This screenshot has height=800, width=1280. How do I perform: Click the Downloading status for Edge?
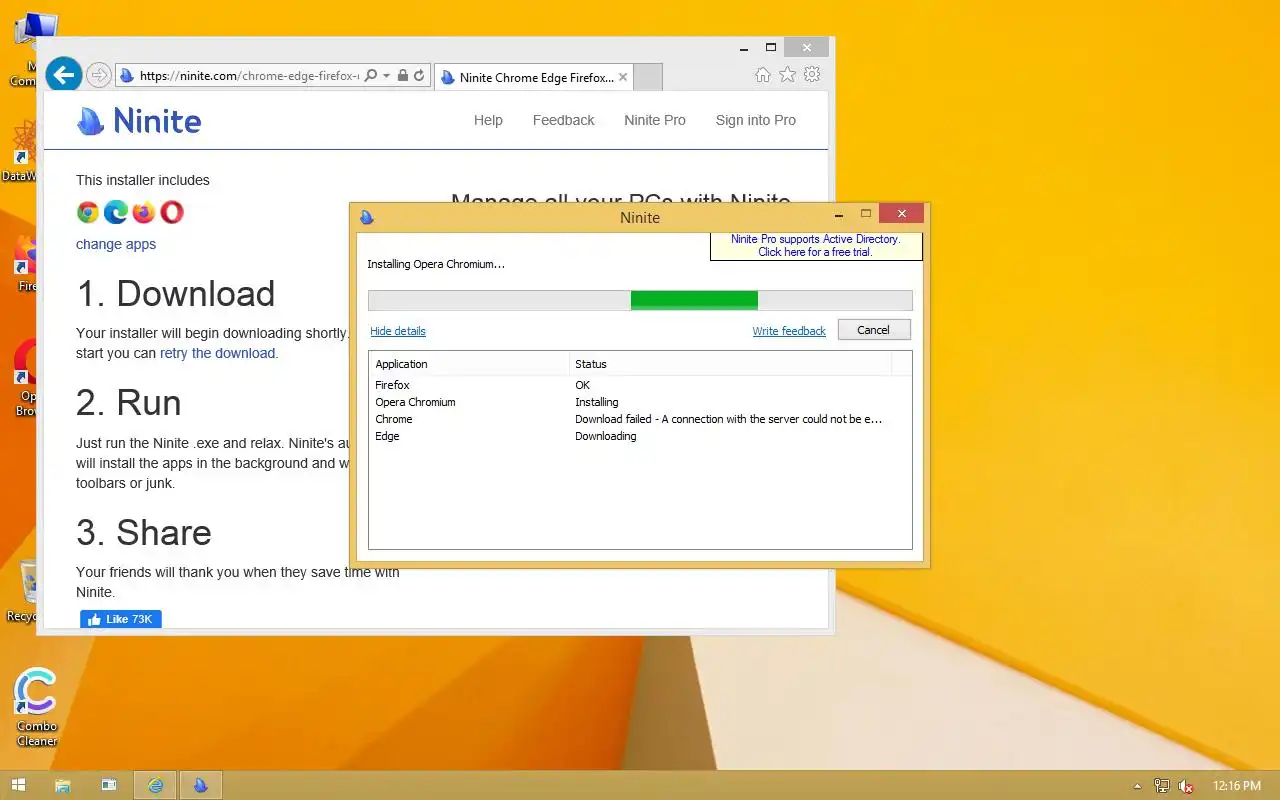(605, 436)
